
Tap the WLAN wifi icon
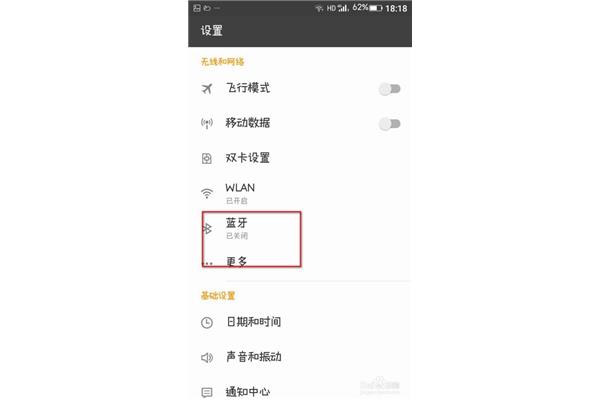point(207,193)
